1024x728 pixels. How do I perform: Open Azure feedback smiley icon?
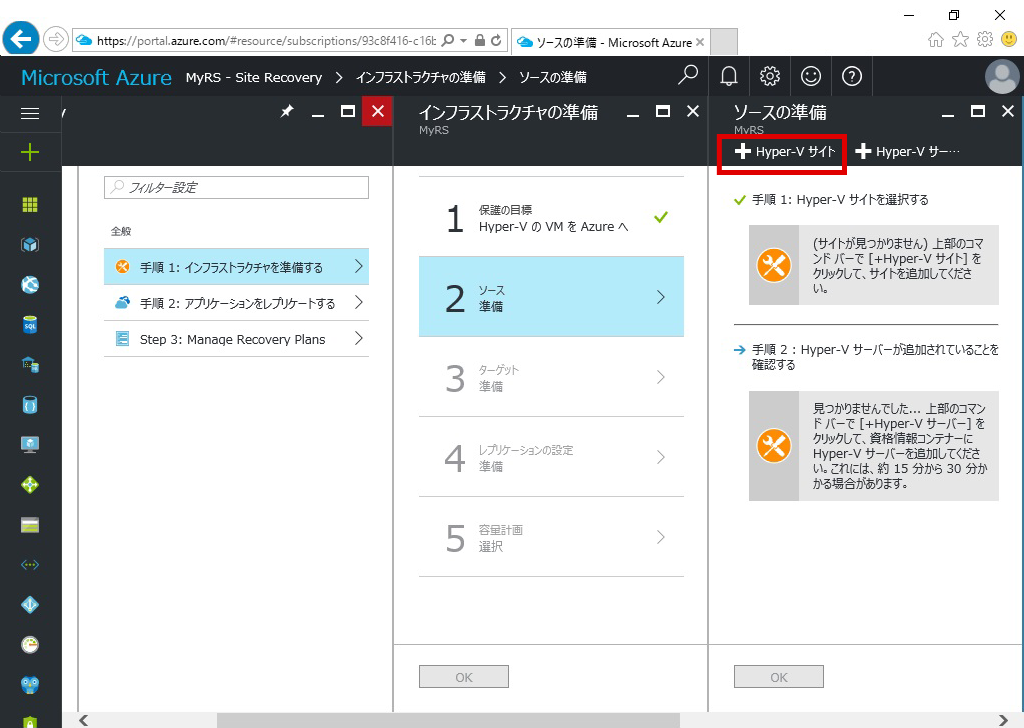point(810,76)
